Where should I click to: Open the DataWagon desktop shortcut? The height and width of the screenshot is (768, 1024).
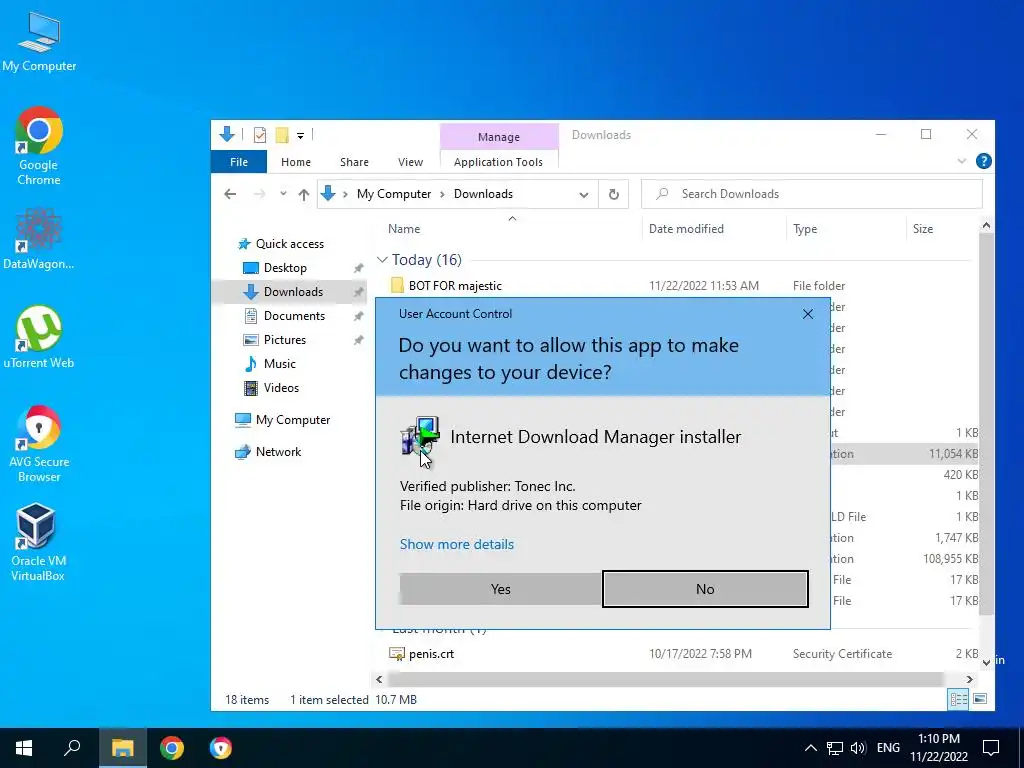[x=39, y=238]
